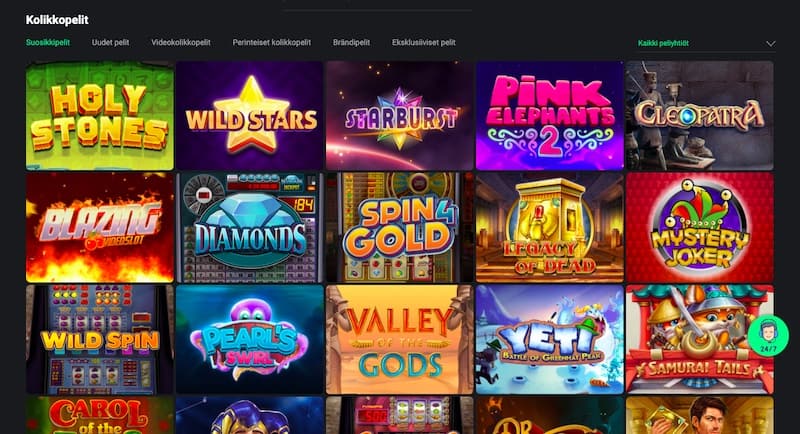Launch Blazing Videoslot game
The height and width of the screenshot is (434, 800).
tap(100, 227)
